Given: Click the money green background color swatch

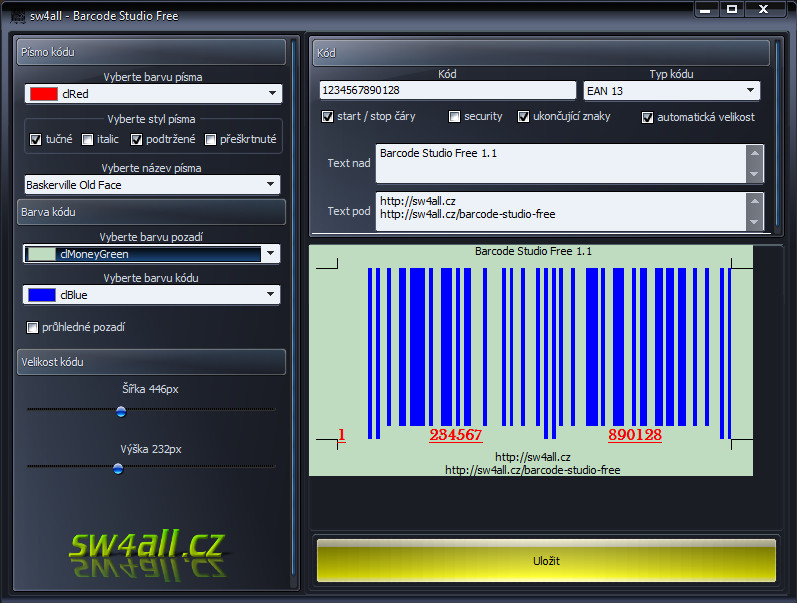Looking at the screenshot, I should point(41,254).
